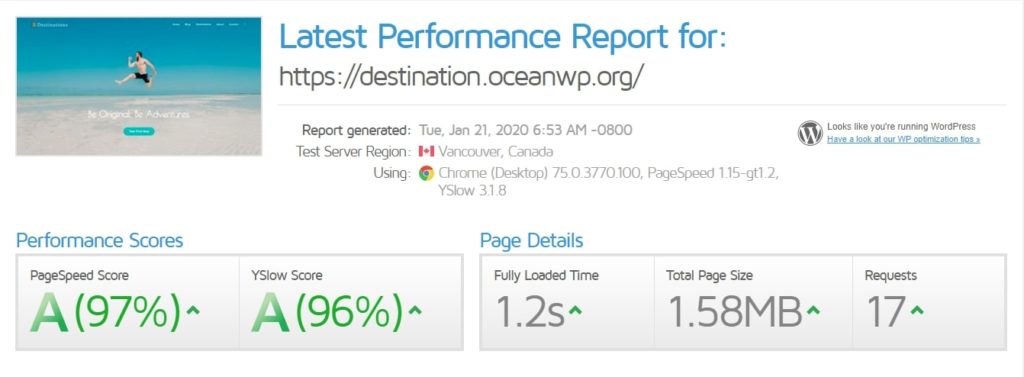The image size is (1024, 377).
Task: Click the Report generated label
Action: point(357,130)
